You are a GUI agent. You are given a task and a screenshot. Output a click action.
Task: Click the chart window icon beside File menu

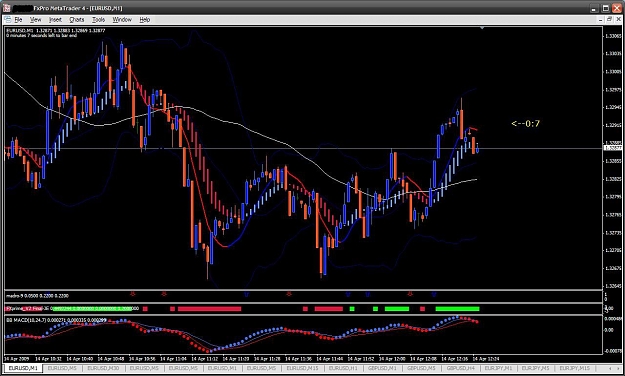coord(8,20)
